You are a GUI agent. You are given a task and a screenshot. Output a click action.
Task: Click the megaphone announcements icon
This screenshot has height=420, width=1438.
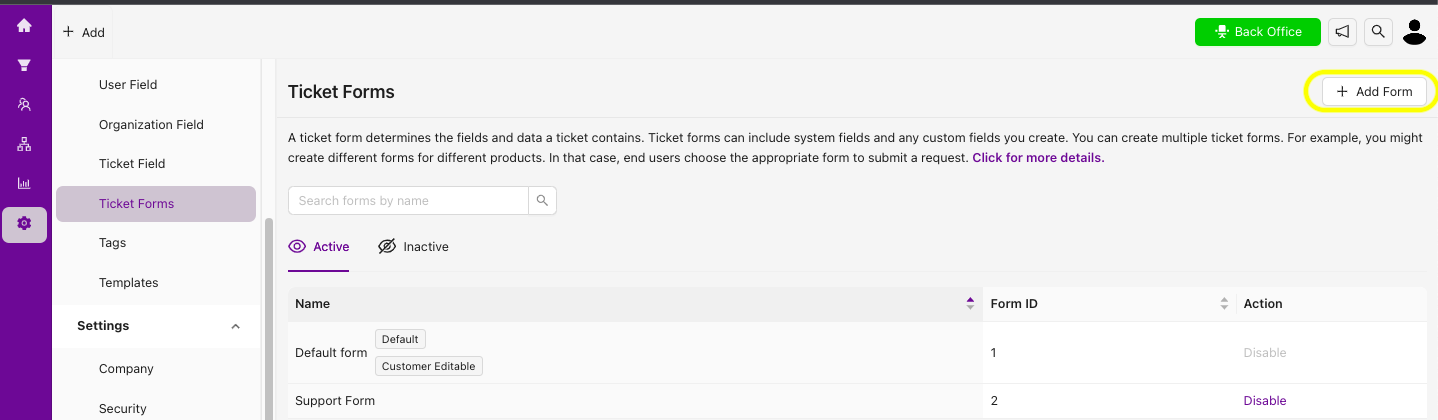point(1342,32)
